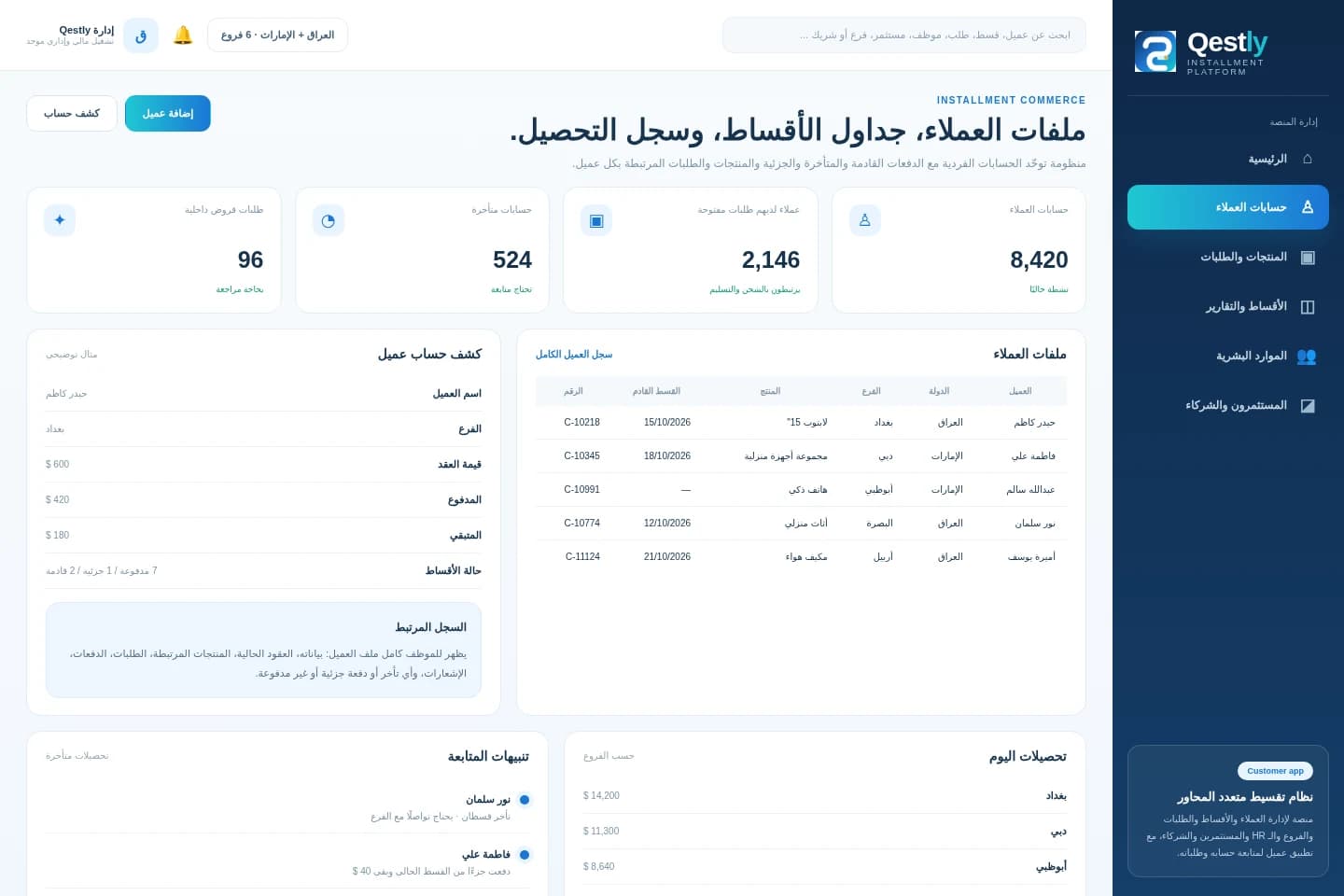Click the كشف حساب button

(x=72, y=113)
